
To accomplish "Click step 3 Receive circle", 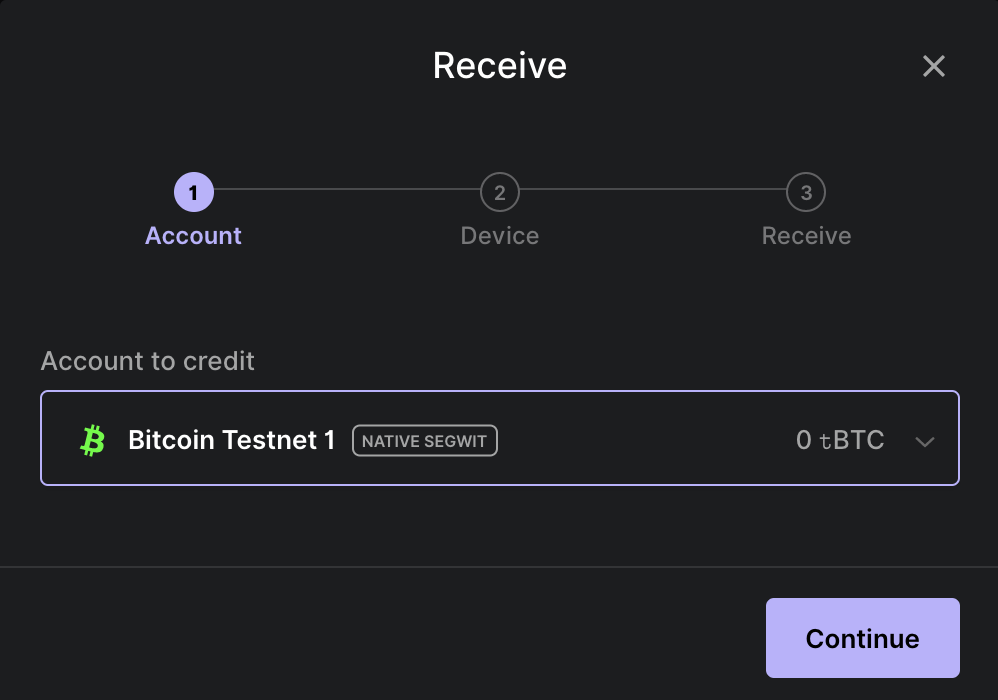I will coord(806,192).
